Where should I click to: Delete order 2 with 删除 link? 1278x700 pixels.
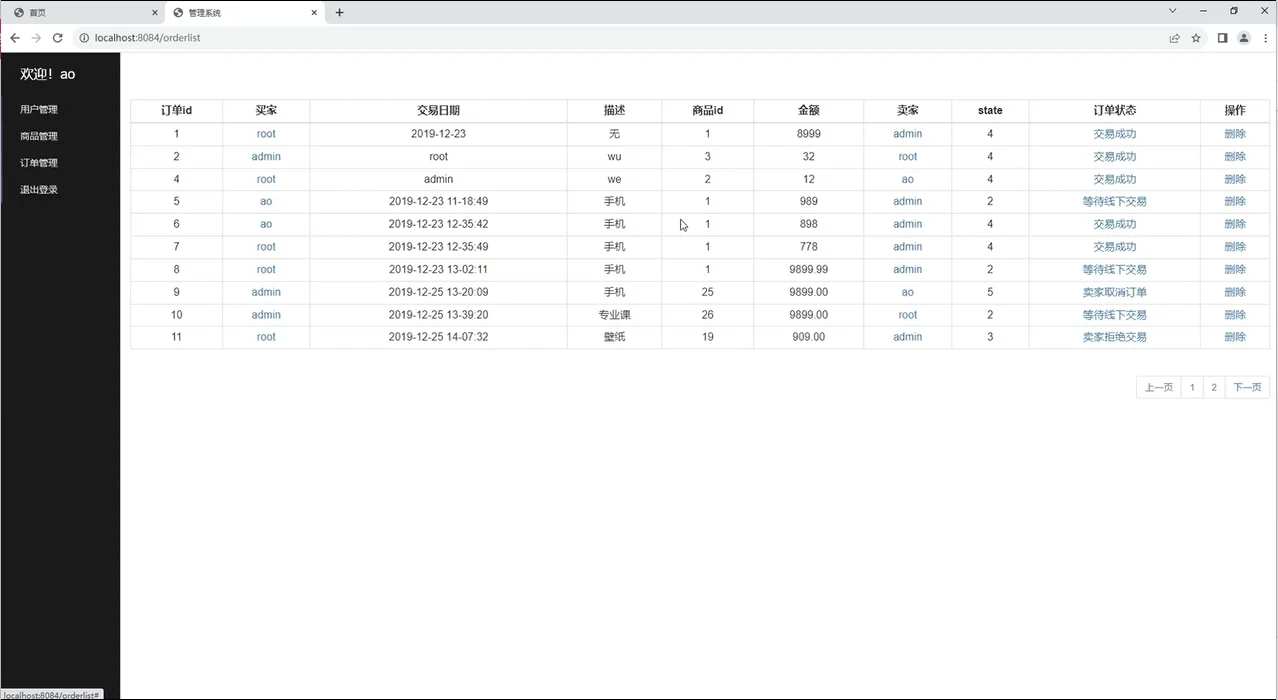click(x=1235, y=157)
